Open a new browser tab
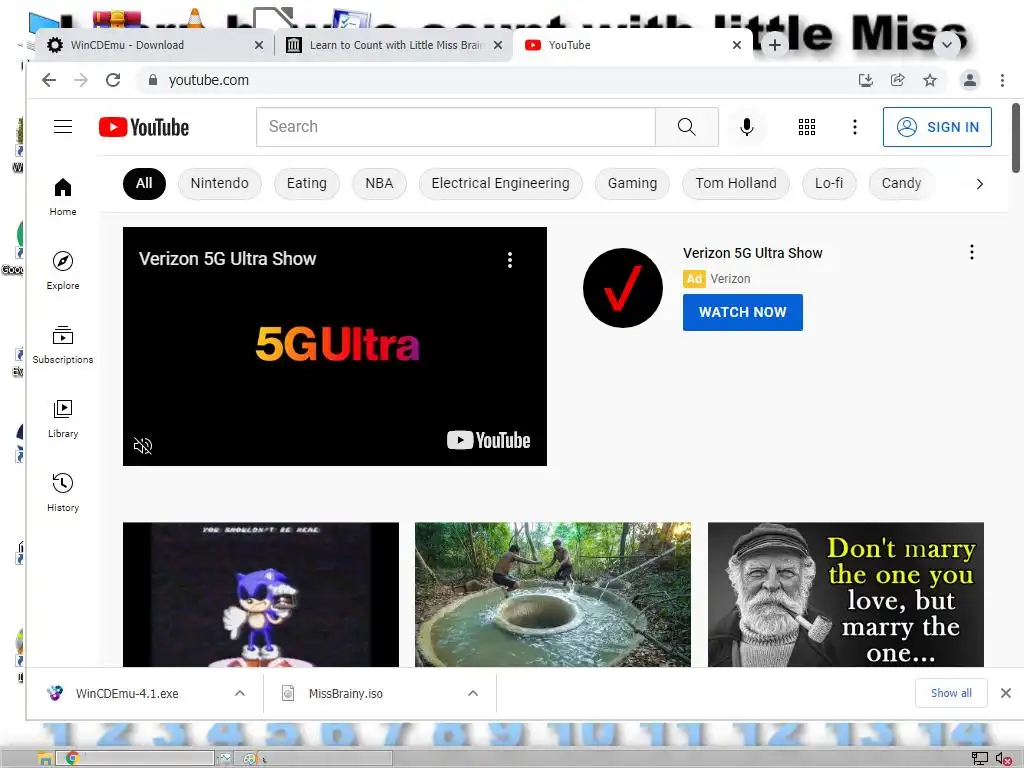 tap(775, 45)
